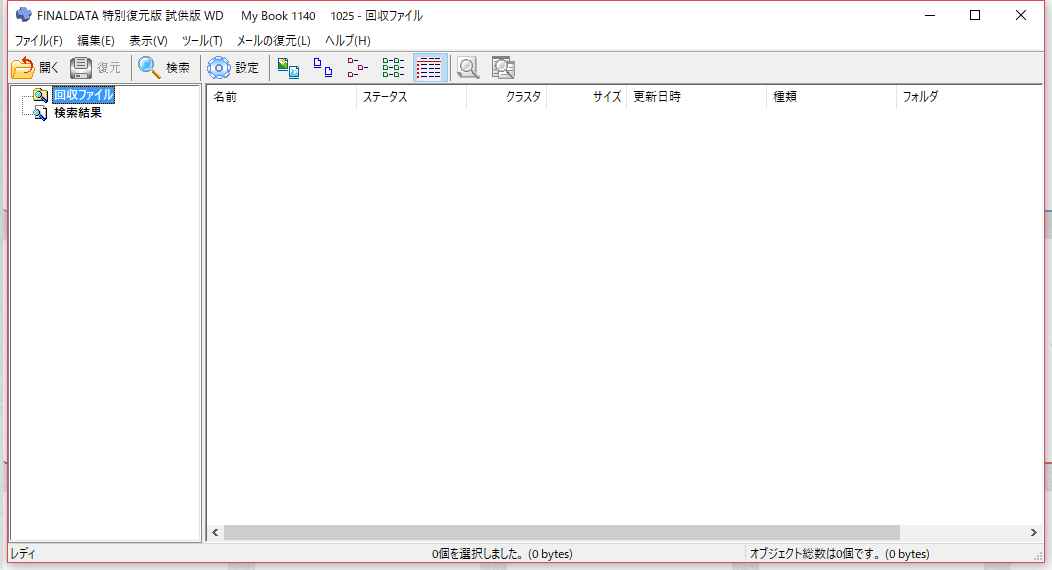This screenshot has height=570, width=1052.
Task: Switch to large icons view
Action: pos(323,68)
